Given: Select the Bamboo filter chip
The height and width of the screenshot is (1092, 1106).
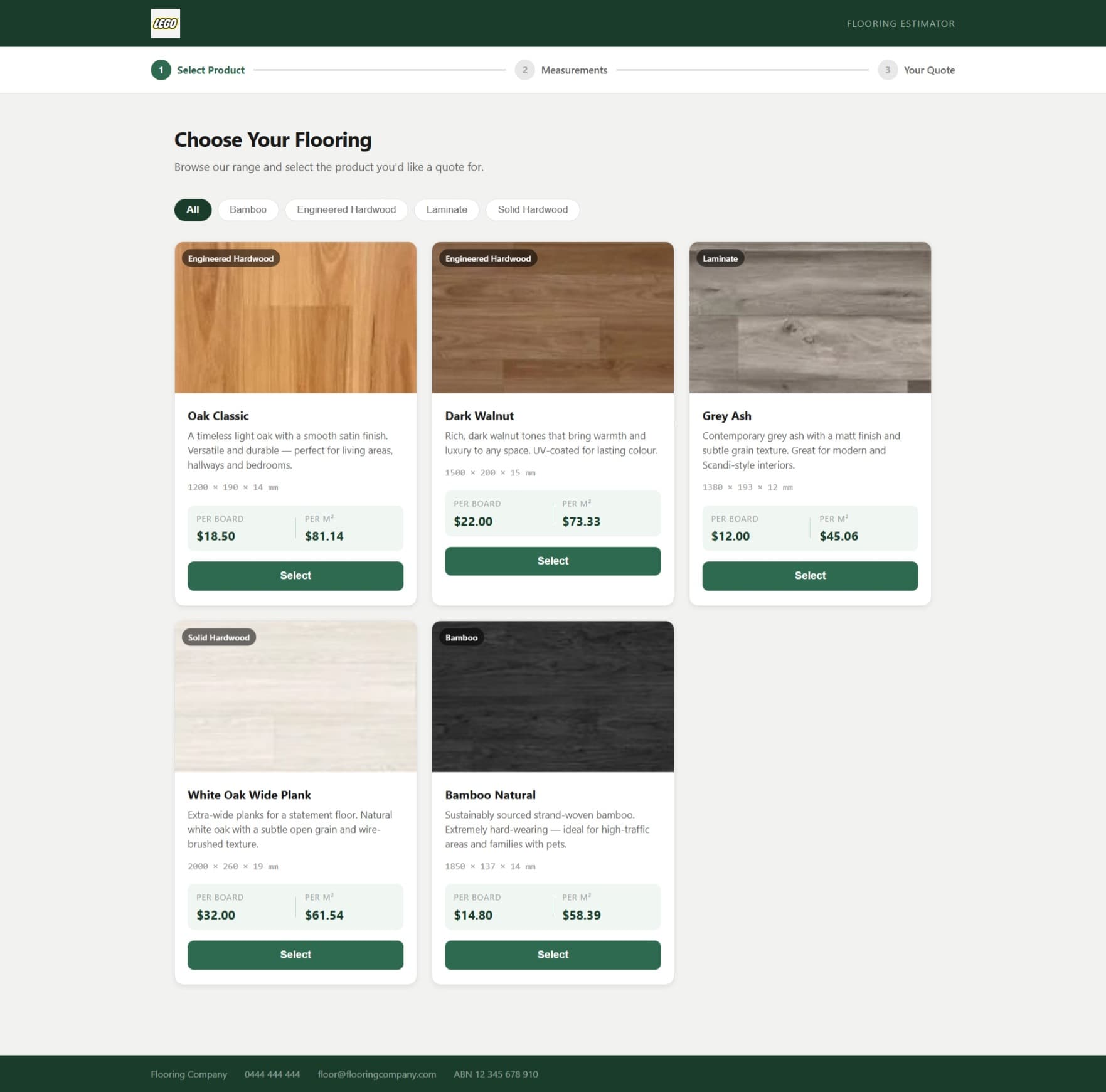Looking at the screenshot, I should pos(248,209).
